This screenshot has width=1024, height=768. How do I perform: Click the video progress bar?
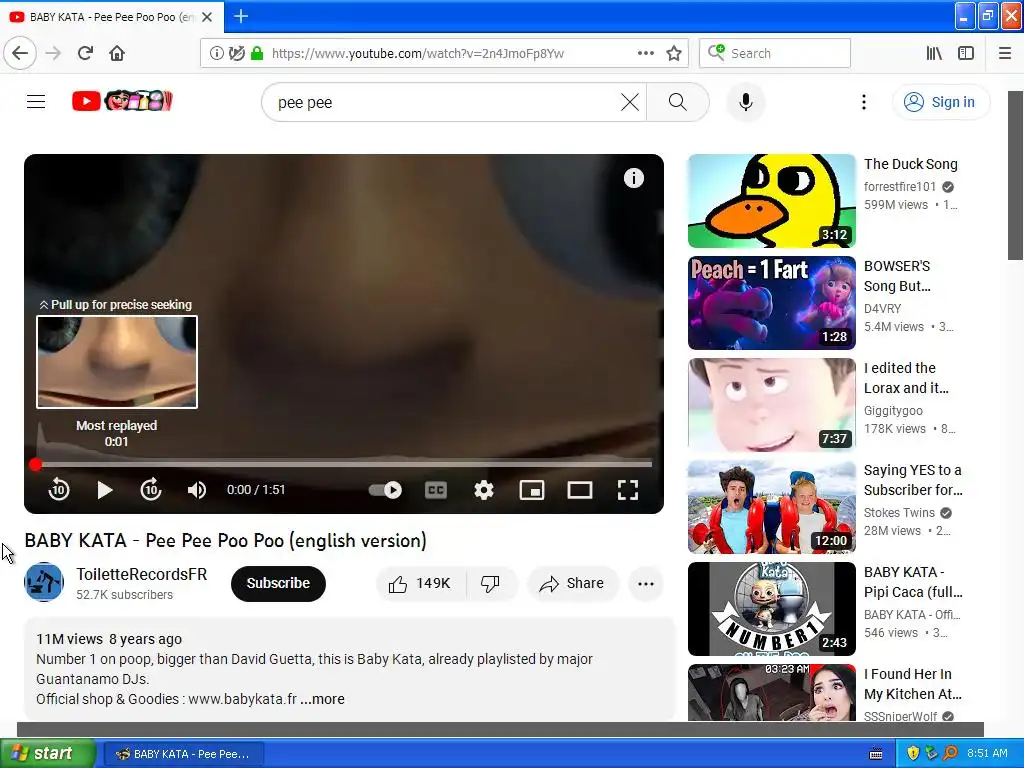pyautogui.click(x=344, y=464)
